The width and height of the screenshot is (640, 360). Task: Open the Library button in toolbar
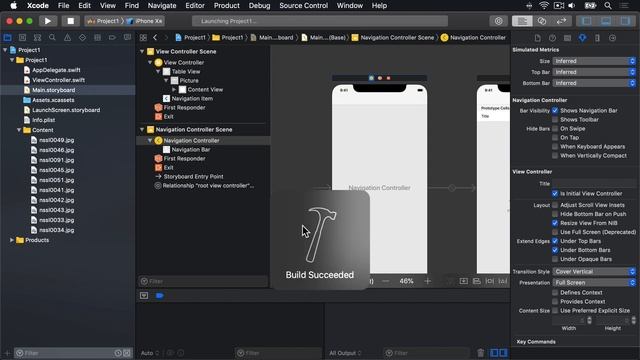coord(498,21)
